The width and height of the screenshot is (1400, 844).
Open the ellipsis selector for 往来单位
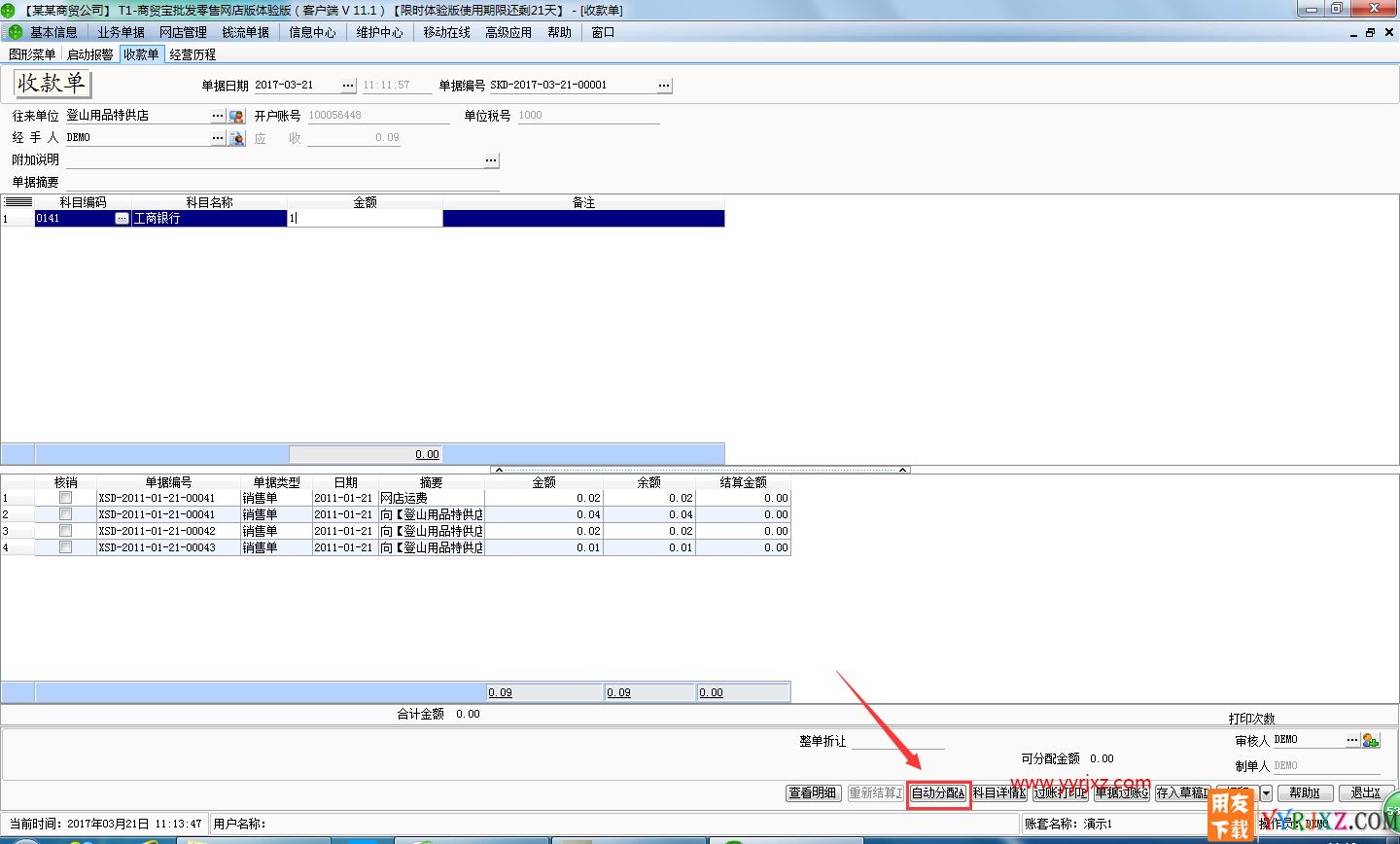pos(218,116)
